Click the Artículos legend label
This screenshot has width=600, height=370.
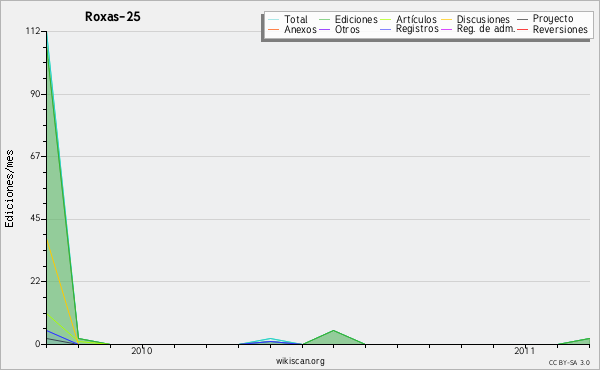click(x=416, y=19)
